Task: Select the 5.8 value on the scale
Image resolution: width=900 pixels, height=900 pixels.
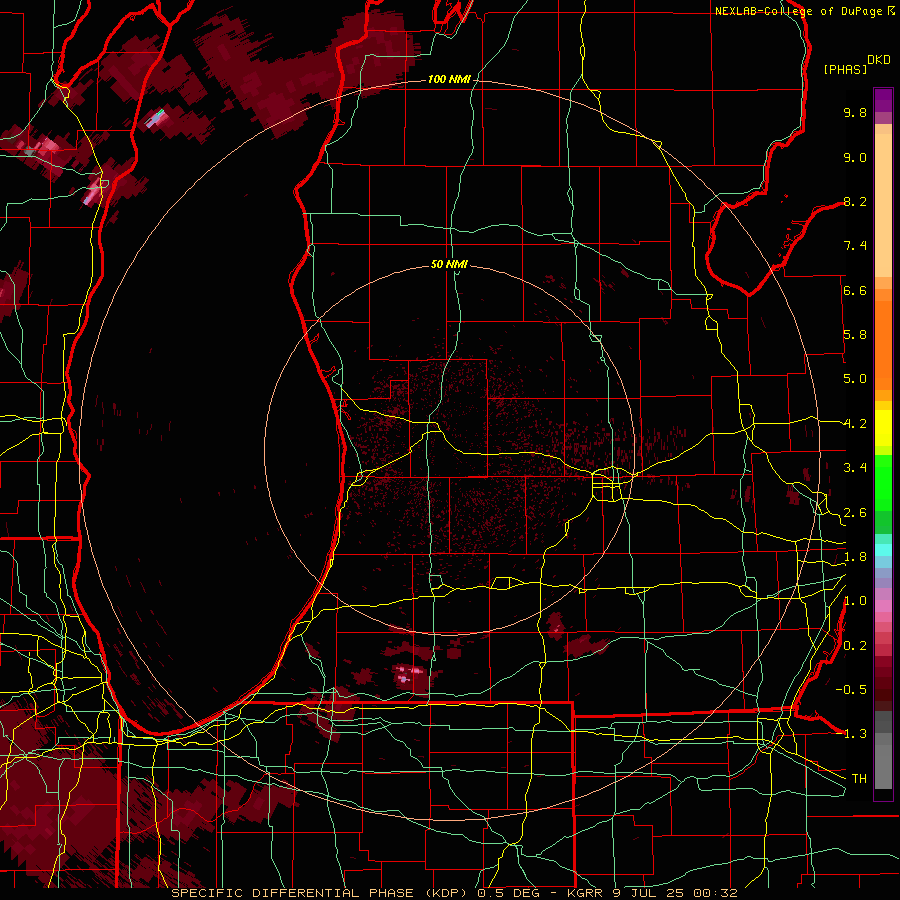Action: [x=855, y=335]
